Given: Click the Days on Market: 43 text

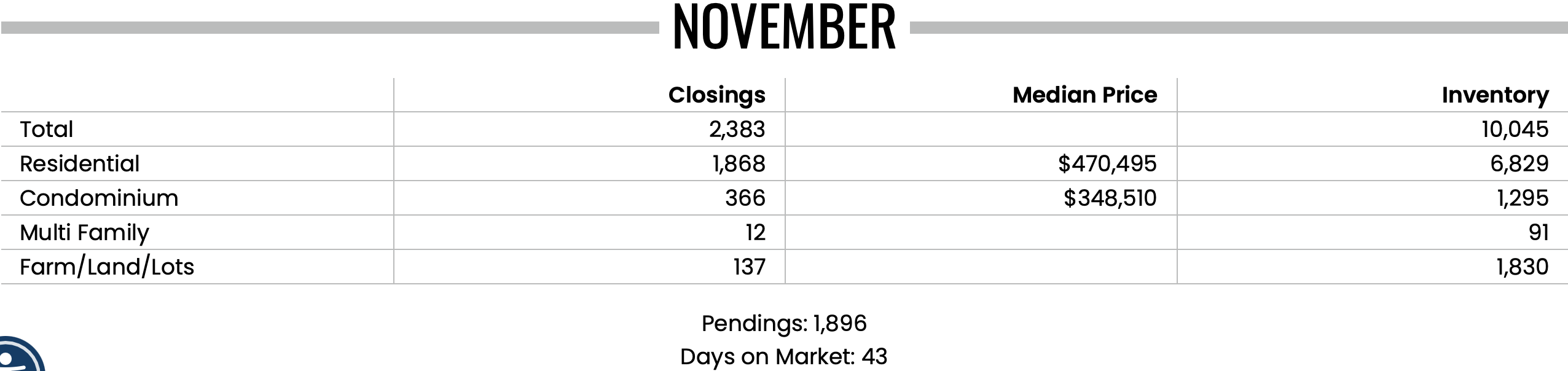Looking at the screenshot, I should [784, 356].
